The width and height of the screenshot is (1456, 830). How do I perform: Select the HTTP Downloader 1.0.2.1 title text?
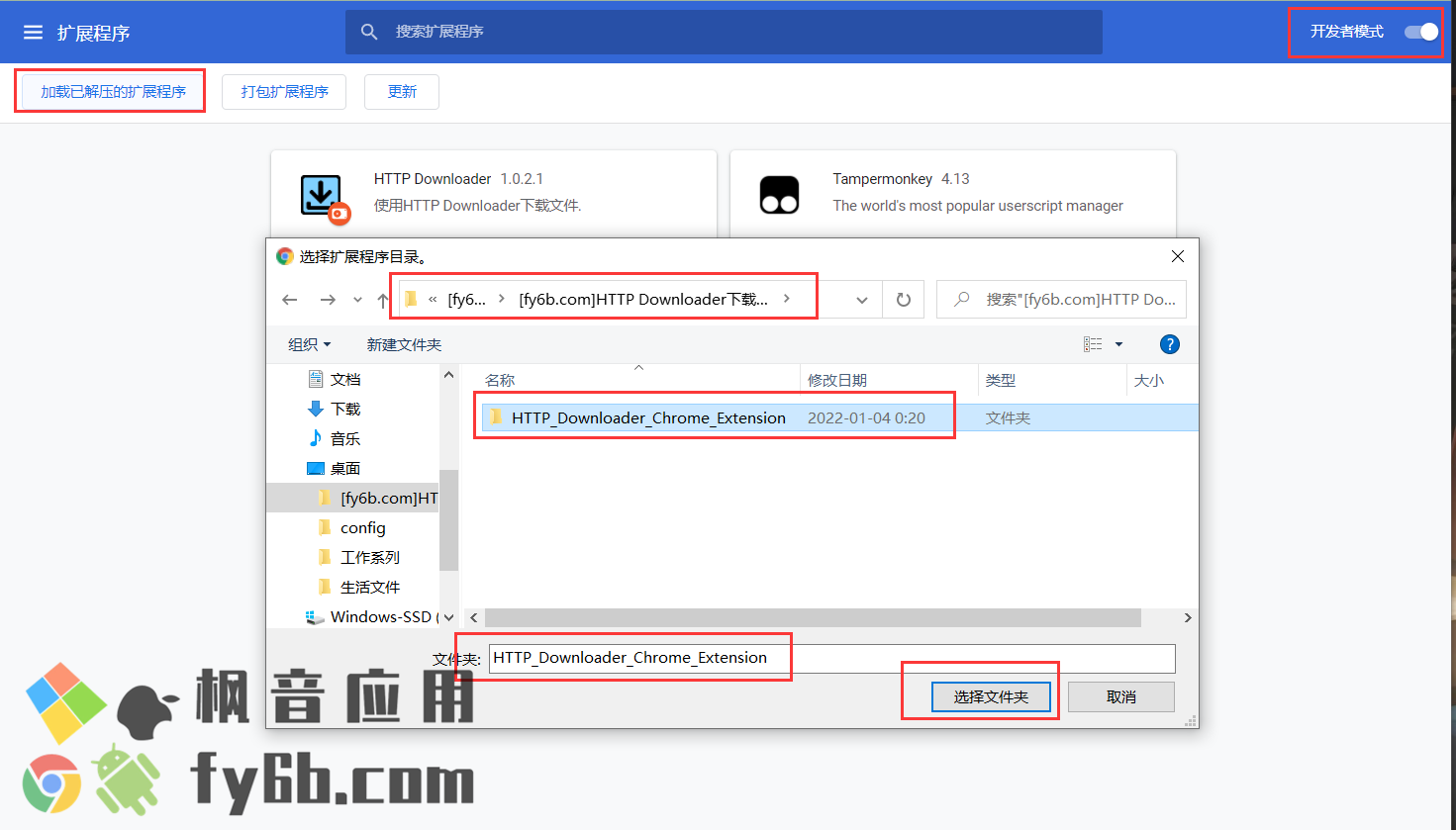coord(458,179)
